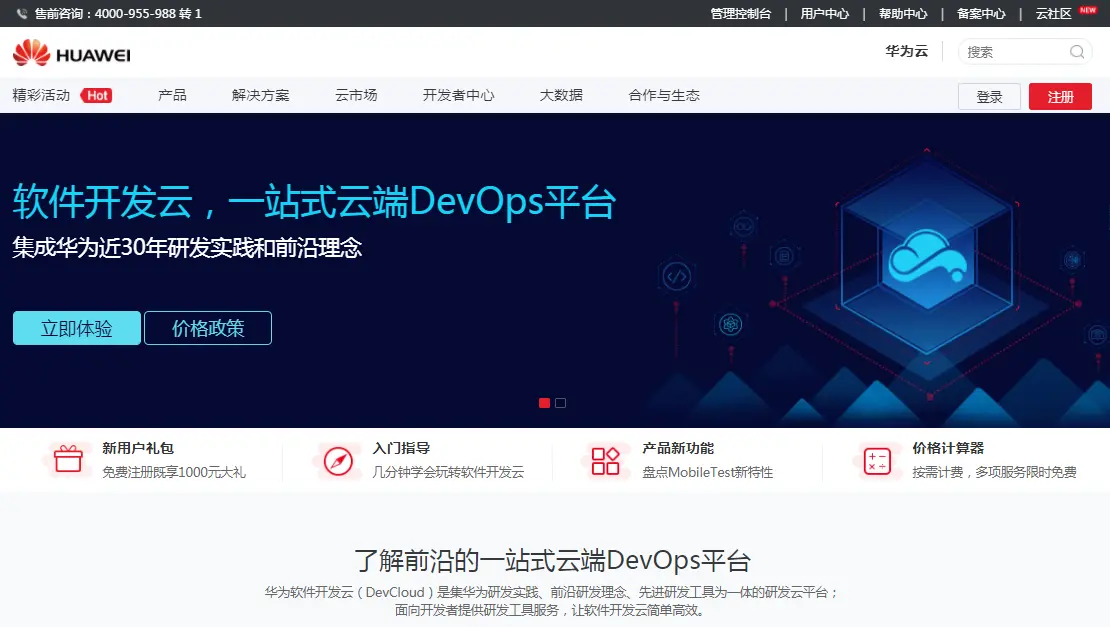Click the calculator icon for 价格计算器

tap(877, 461)
